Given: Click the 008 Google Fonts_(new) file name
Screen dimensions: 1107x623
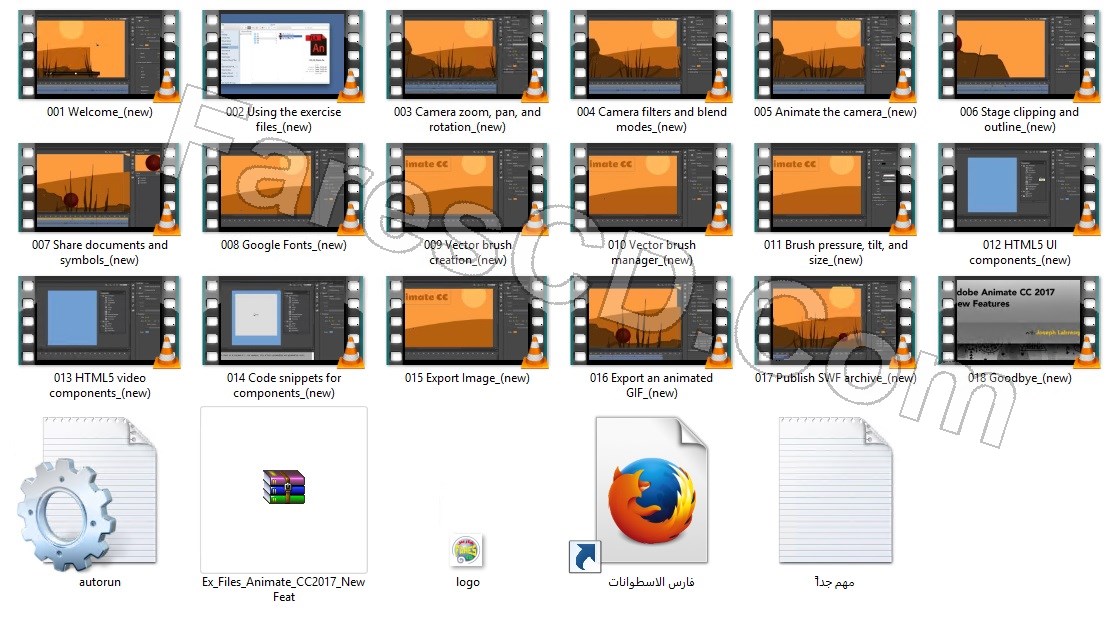Looking at the screenshot, I should [x=284, y=245].
